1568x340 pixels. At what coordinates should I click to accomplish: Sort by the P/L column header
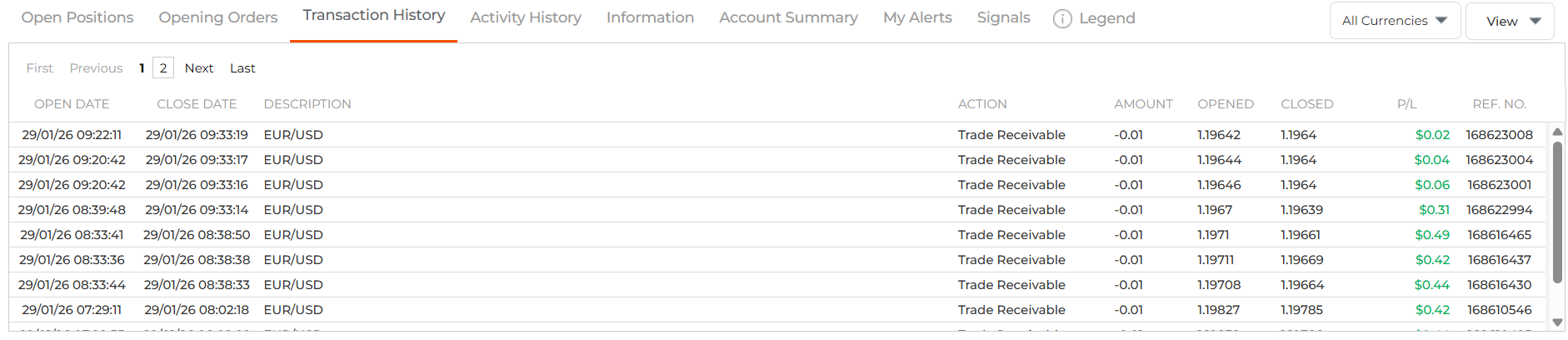(1406, 104)
